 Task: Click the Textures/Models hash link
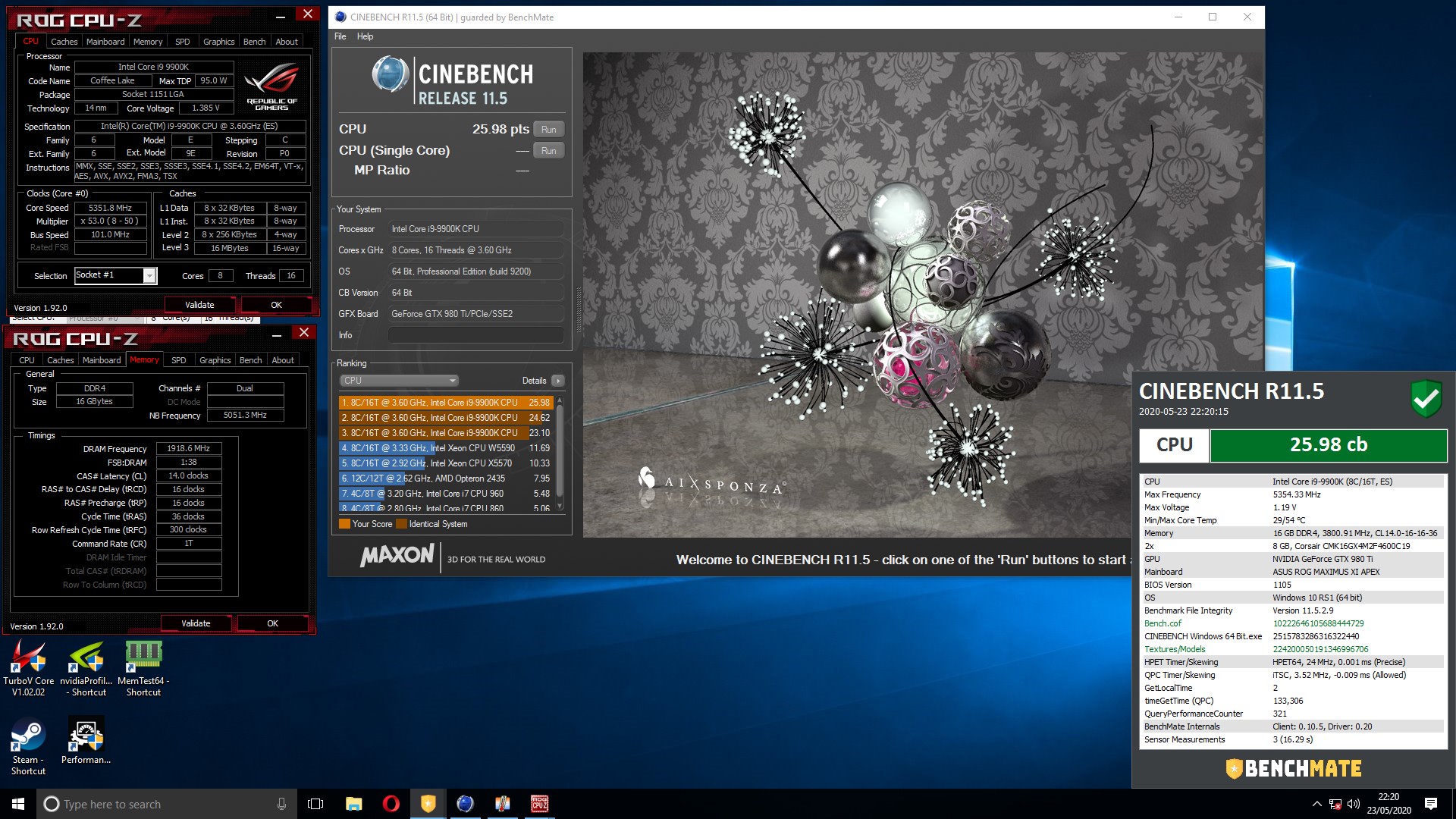click(x=1320, y=649)
